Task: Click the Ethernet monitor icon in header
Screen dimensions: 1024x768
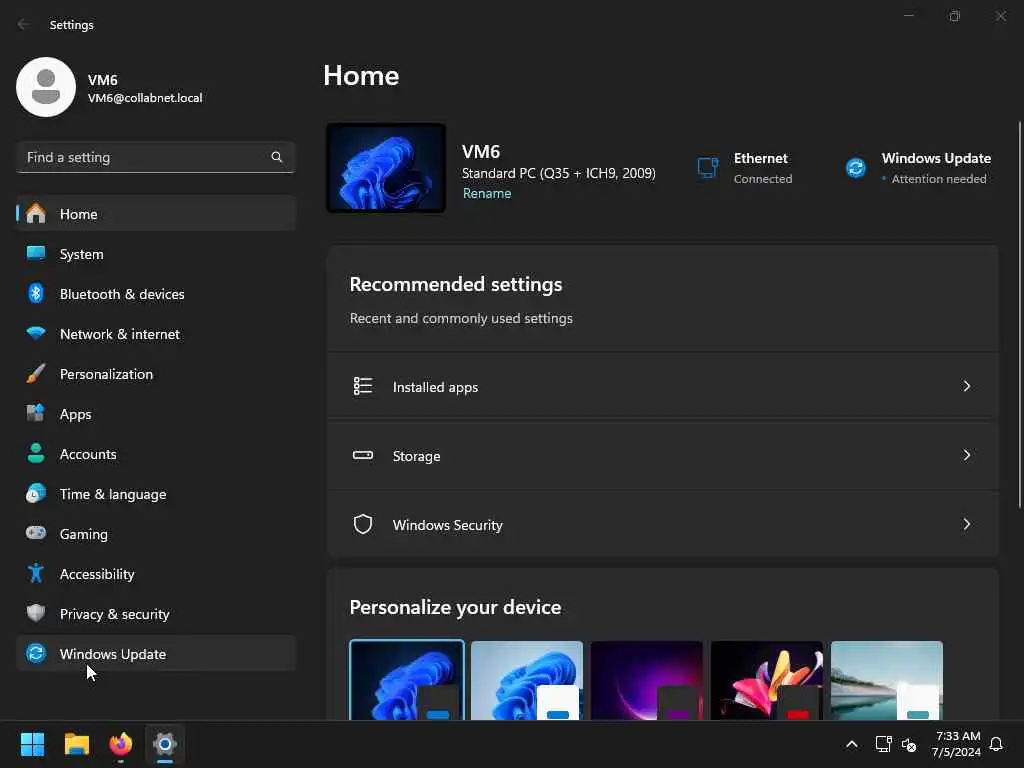Action: point(708,168)
